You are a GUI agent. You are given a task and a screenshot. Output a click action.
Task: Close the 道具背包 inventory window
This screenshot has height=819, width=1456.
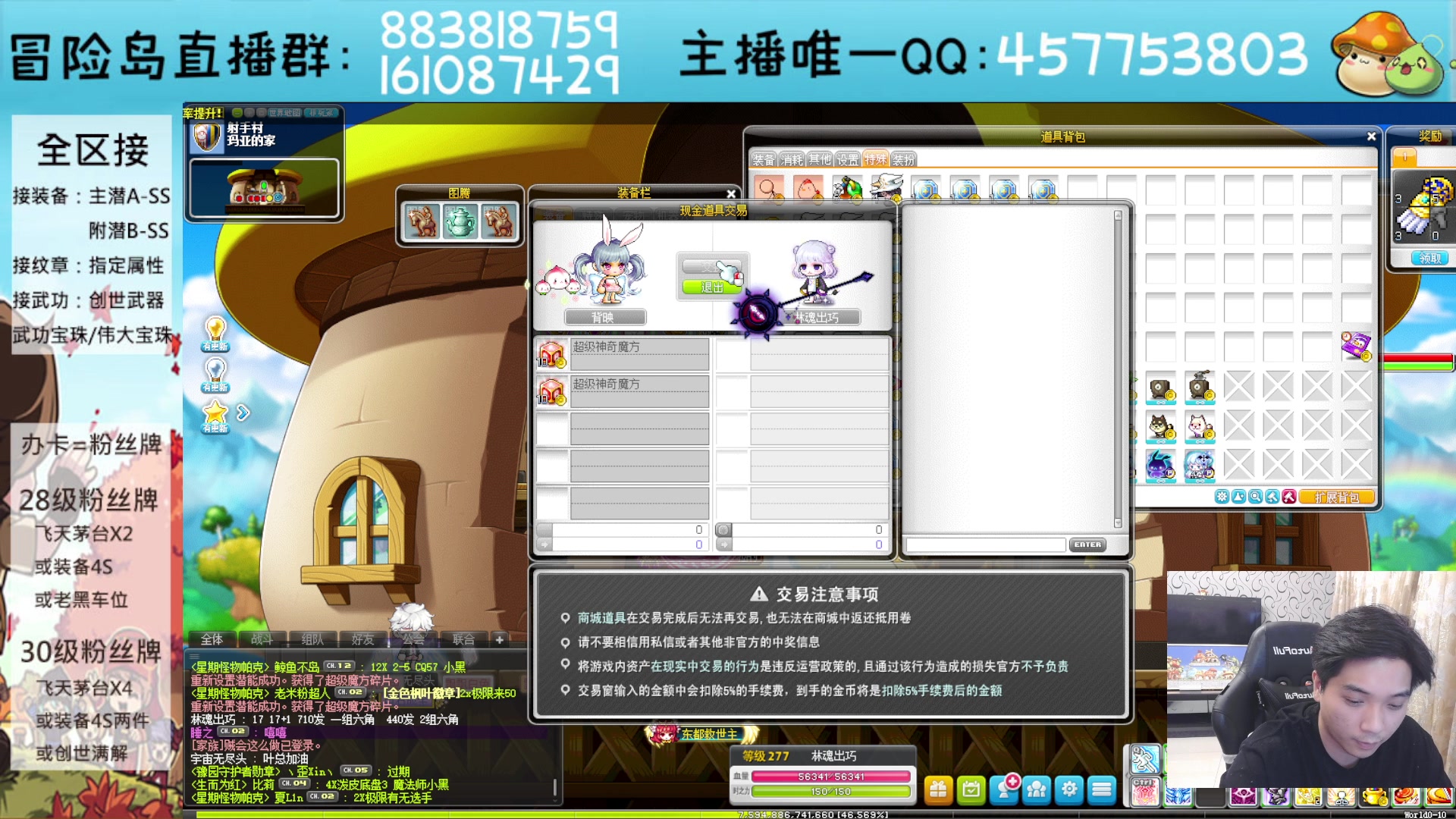click(1371, 136)
